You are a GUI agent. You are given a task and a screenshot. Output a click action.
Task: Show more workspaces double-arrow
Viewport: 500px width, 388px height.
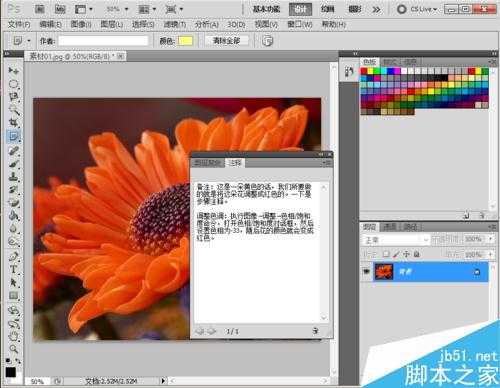tap(376, 9)
